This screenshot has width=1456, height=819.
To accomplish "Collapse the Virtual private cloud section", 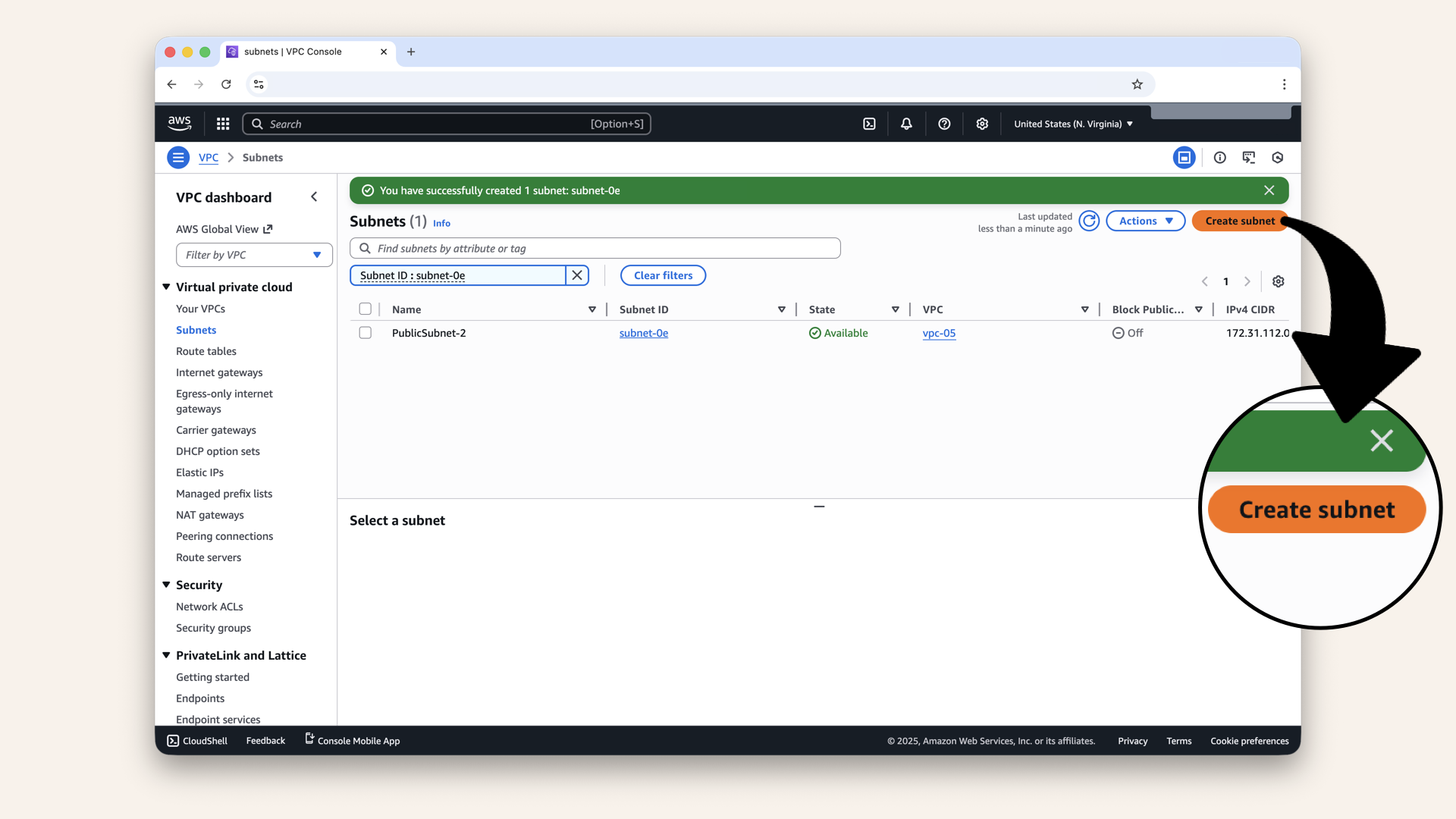I will tap(166, 287).
